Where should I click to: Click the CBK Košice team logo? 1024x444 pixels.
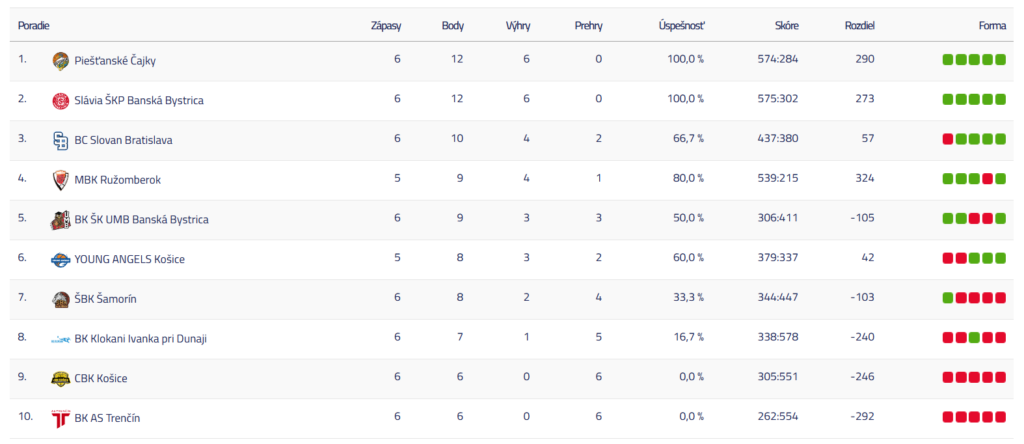(x=60, y=379)
